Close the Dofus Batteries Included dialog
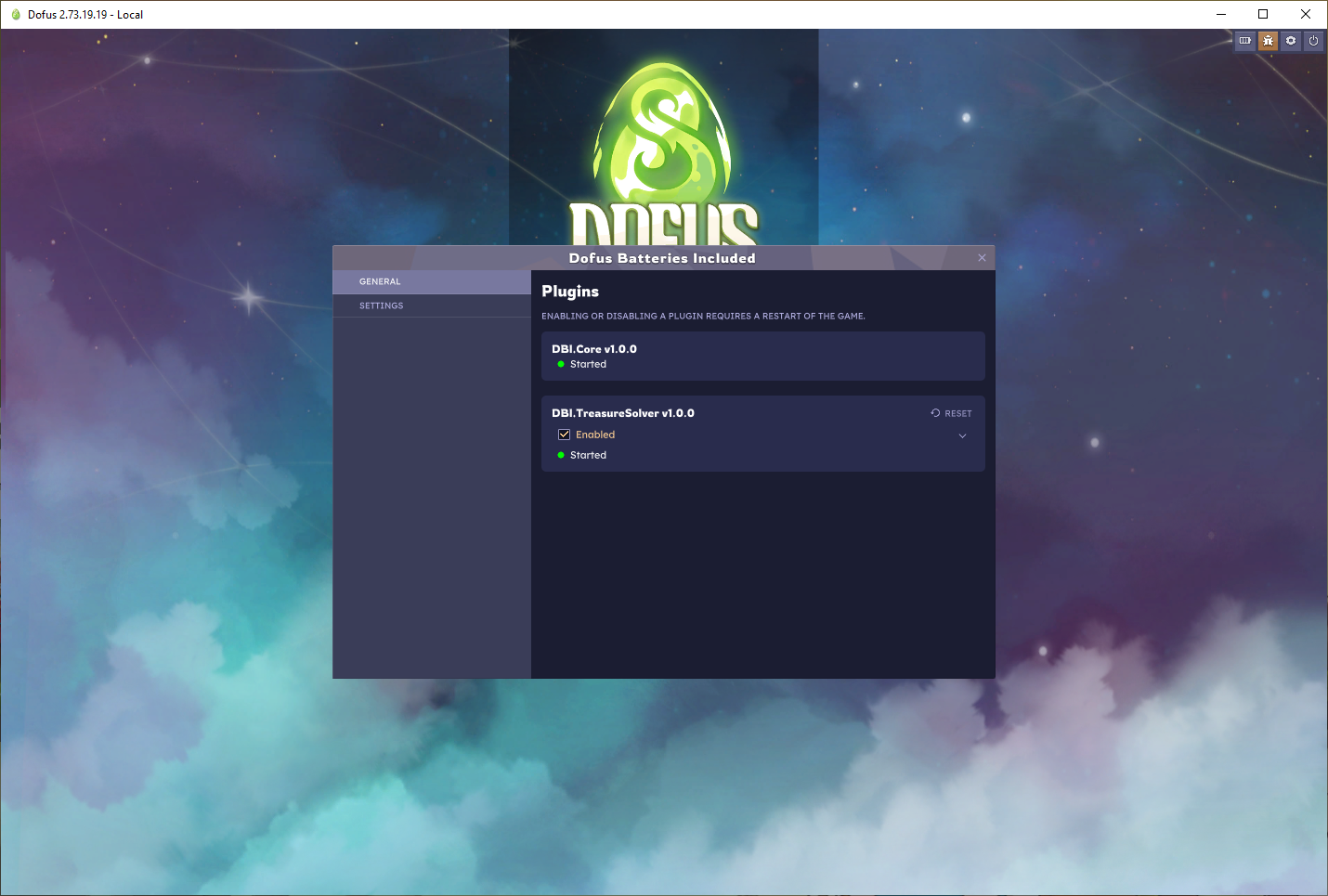Image resolution: width=1328 pixels, height=896 pixels. coord(982,258)
